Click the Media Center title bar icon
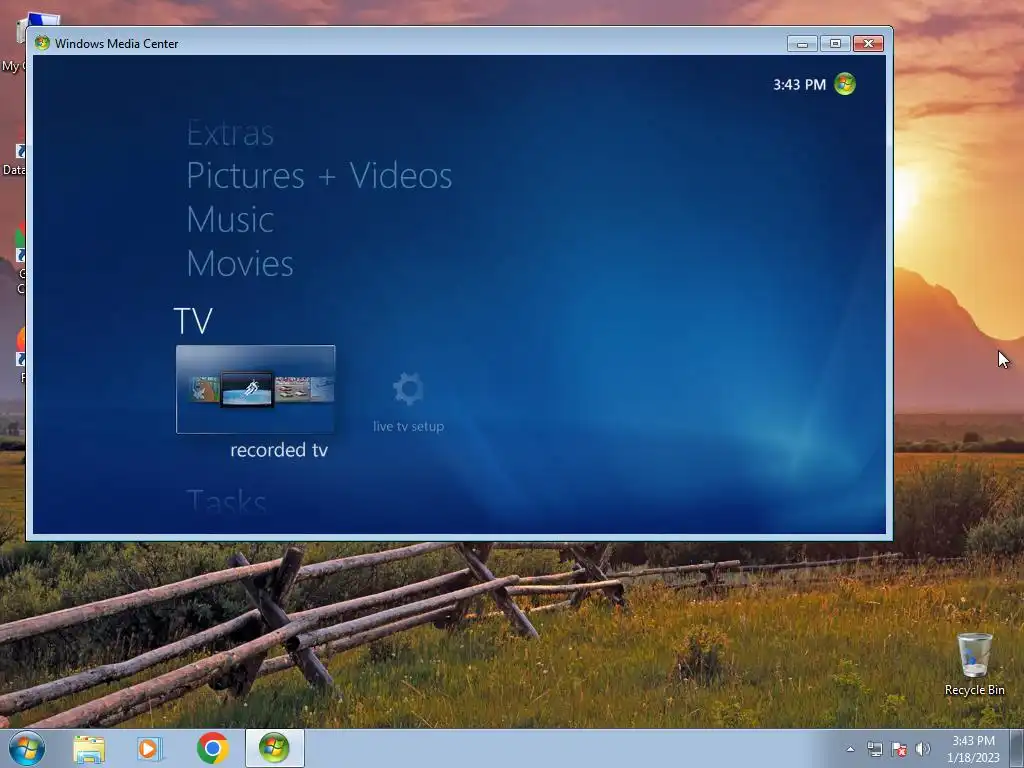Screen dimensions: 1024x768 [42, 43]
